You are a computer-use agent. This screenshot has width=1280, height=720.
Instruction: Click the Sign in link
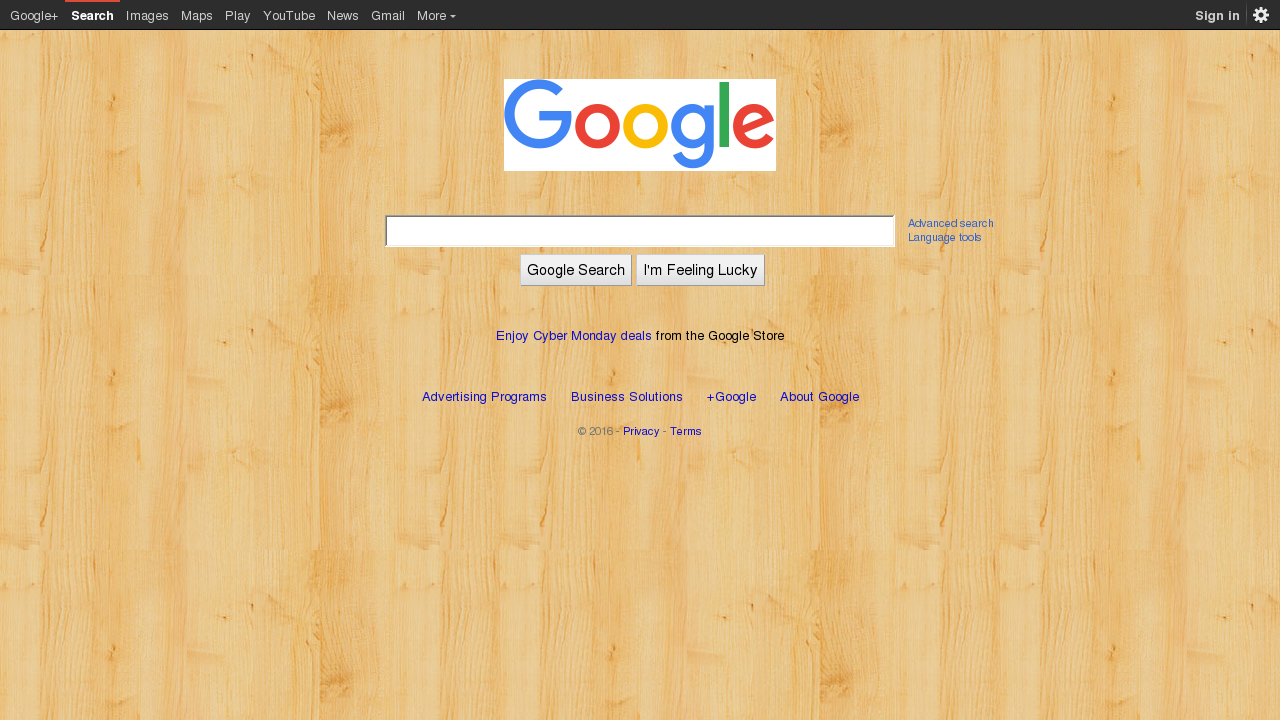[1217, 15]
